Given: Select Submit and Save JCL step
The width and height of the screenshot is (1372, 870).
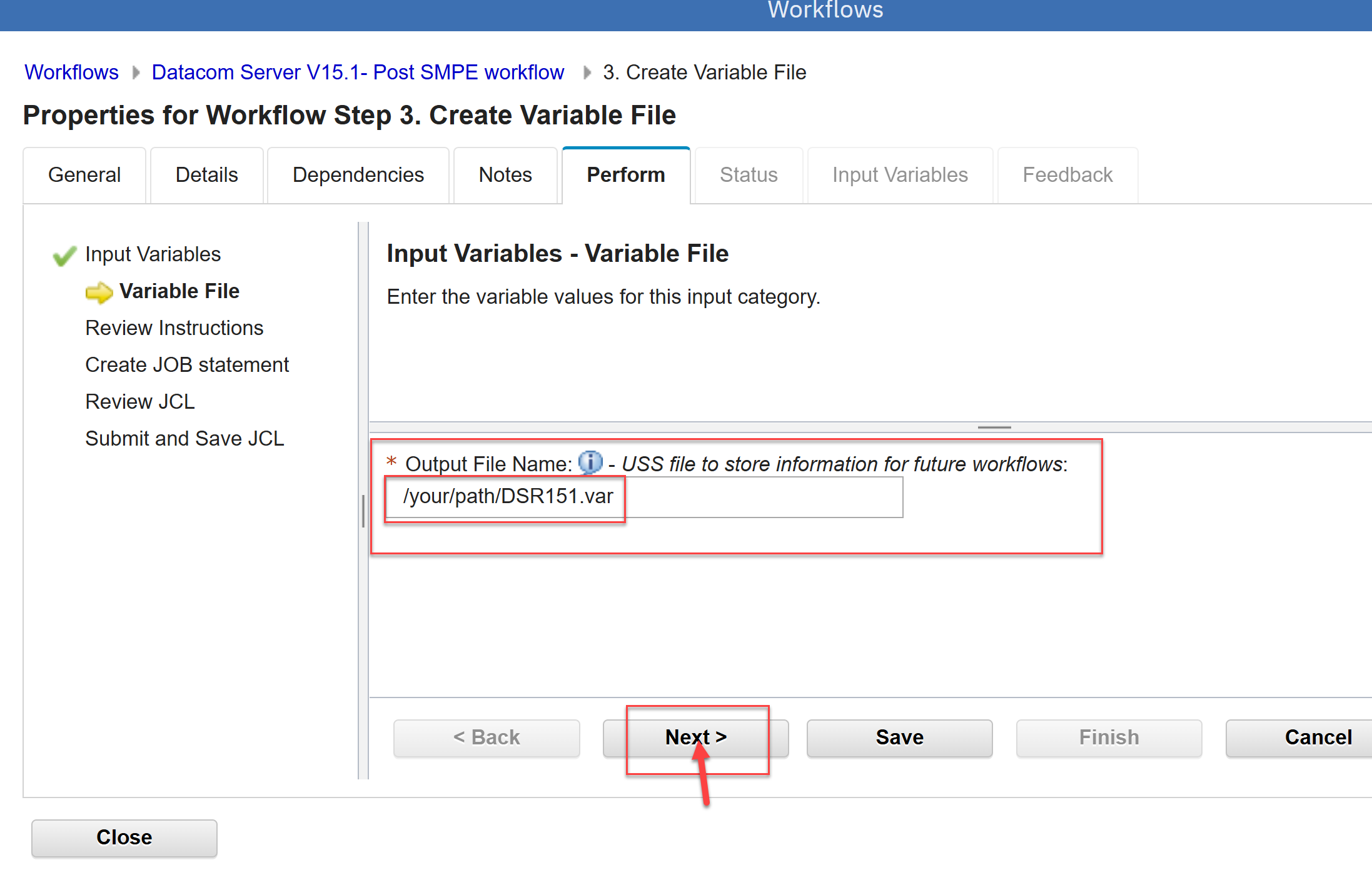Looking at the screenshot, I should click(x=184, y=439).
